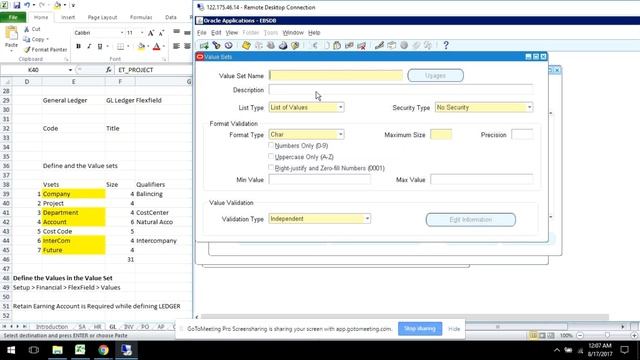Open Chrome from the taskbar
This screenshot has height=360, width=640.
click(103, 350)
